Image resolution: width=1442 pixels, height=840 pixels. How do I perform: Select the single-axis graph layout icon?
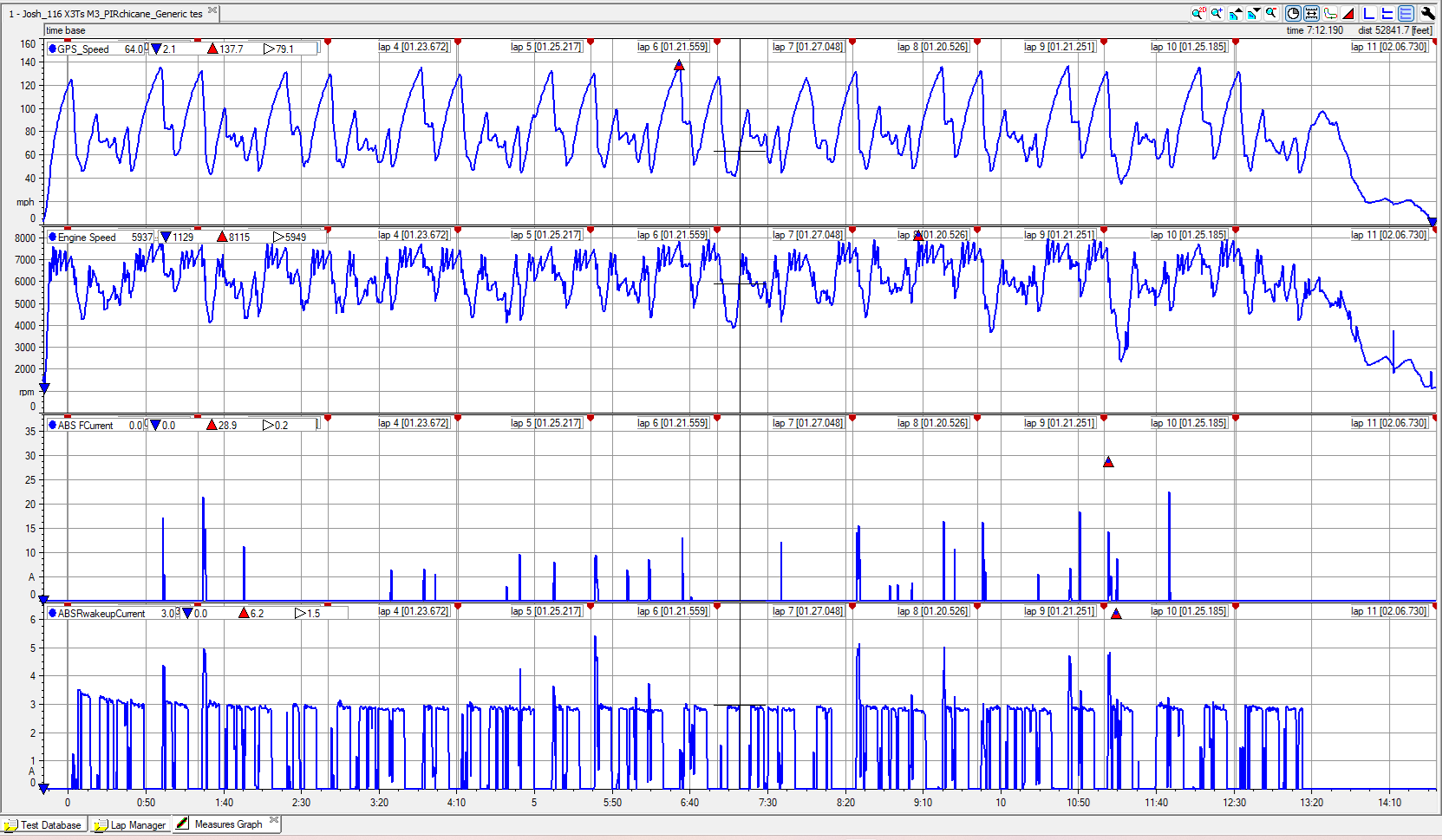(1369, 13)
